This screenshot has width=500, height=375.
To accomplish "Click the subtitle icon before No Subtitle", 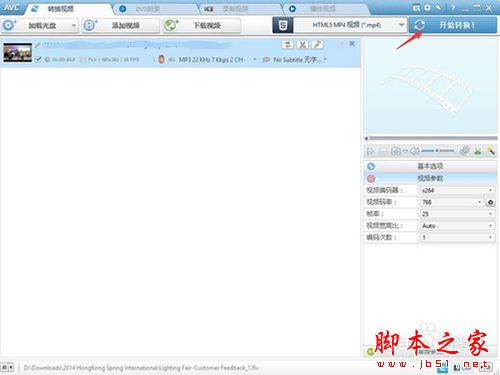I will click(266, 60).
